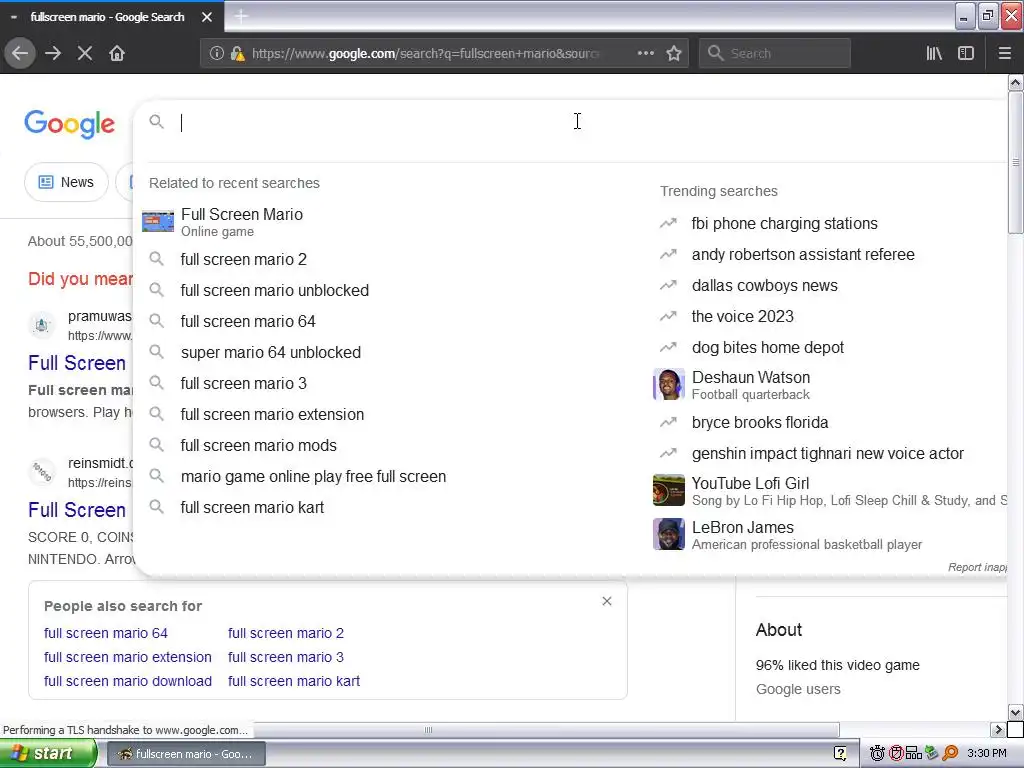Click the Full Screen Mario game thumbnail
1024x768 pixels.
point(158,222)
